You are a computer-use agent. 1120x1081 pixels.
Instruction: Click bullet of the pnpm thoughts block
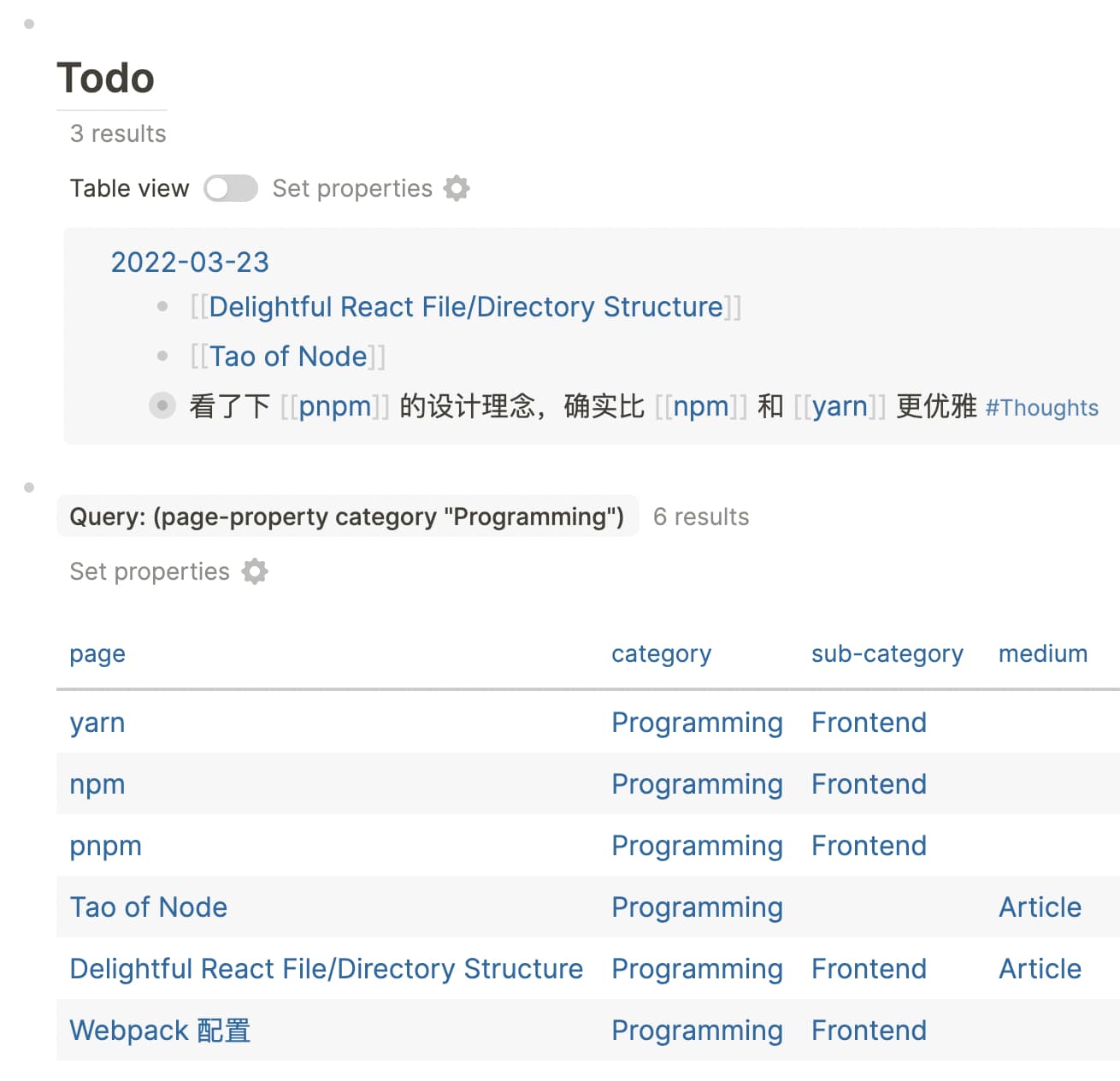pyautogui.click(x=162, y=405)
